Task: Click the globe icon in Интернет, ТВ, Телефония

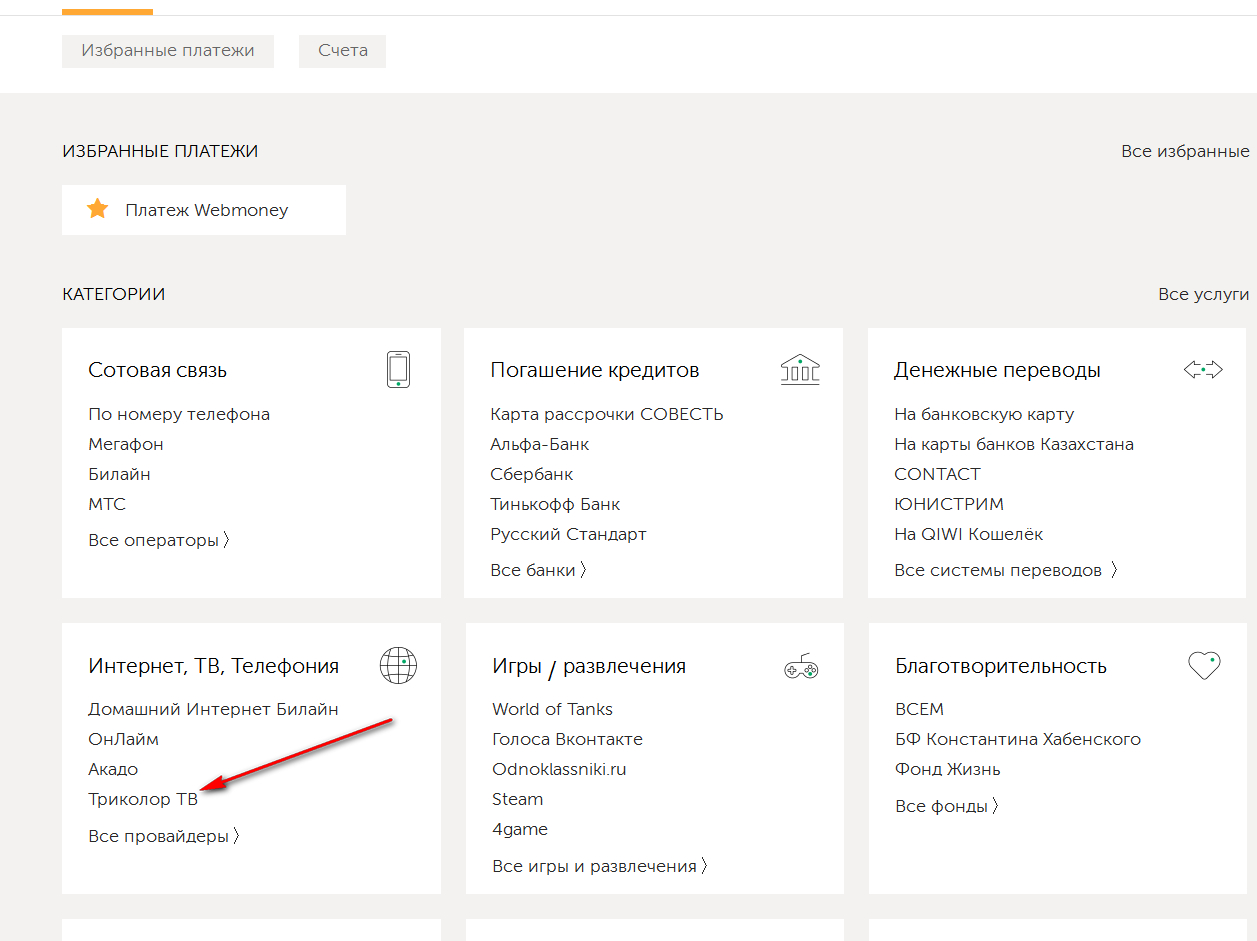Action: 398,664
